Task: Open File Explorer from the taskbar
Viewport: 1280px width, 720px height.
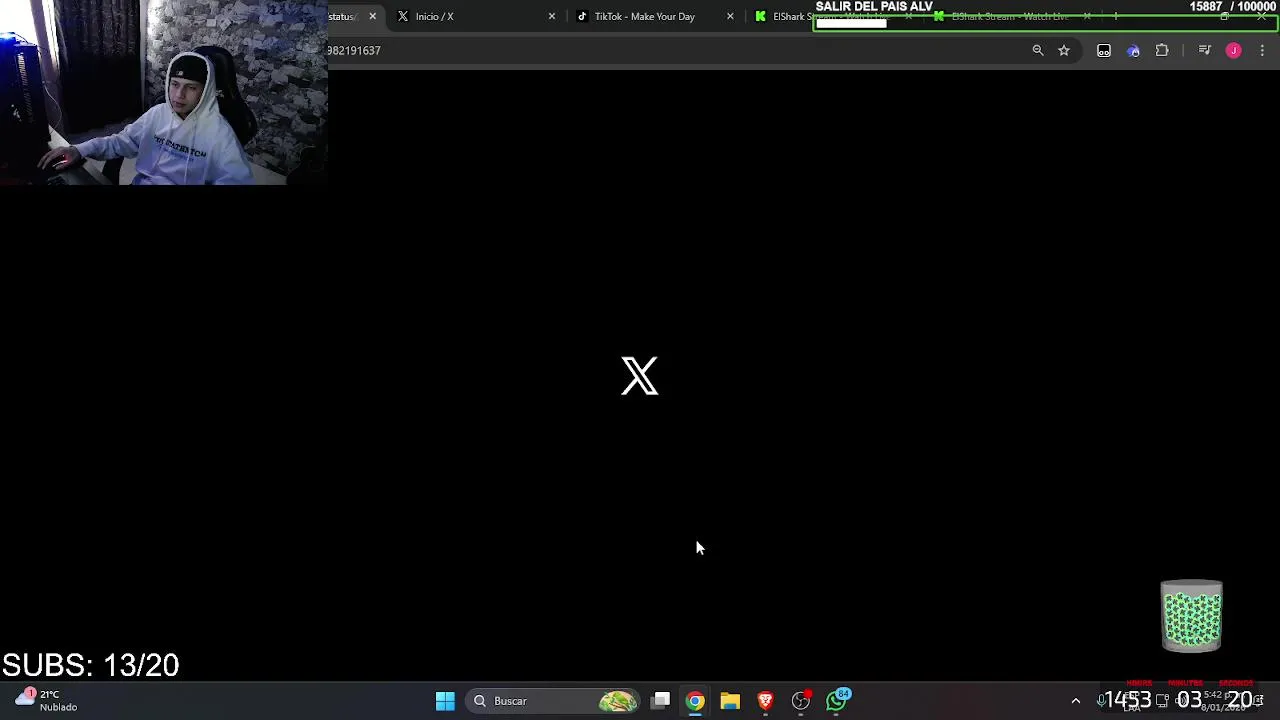Action: 730,701
